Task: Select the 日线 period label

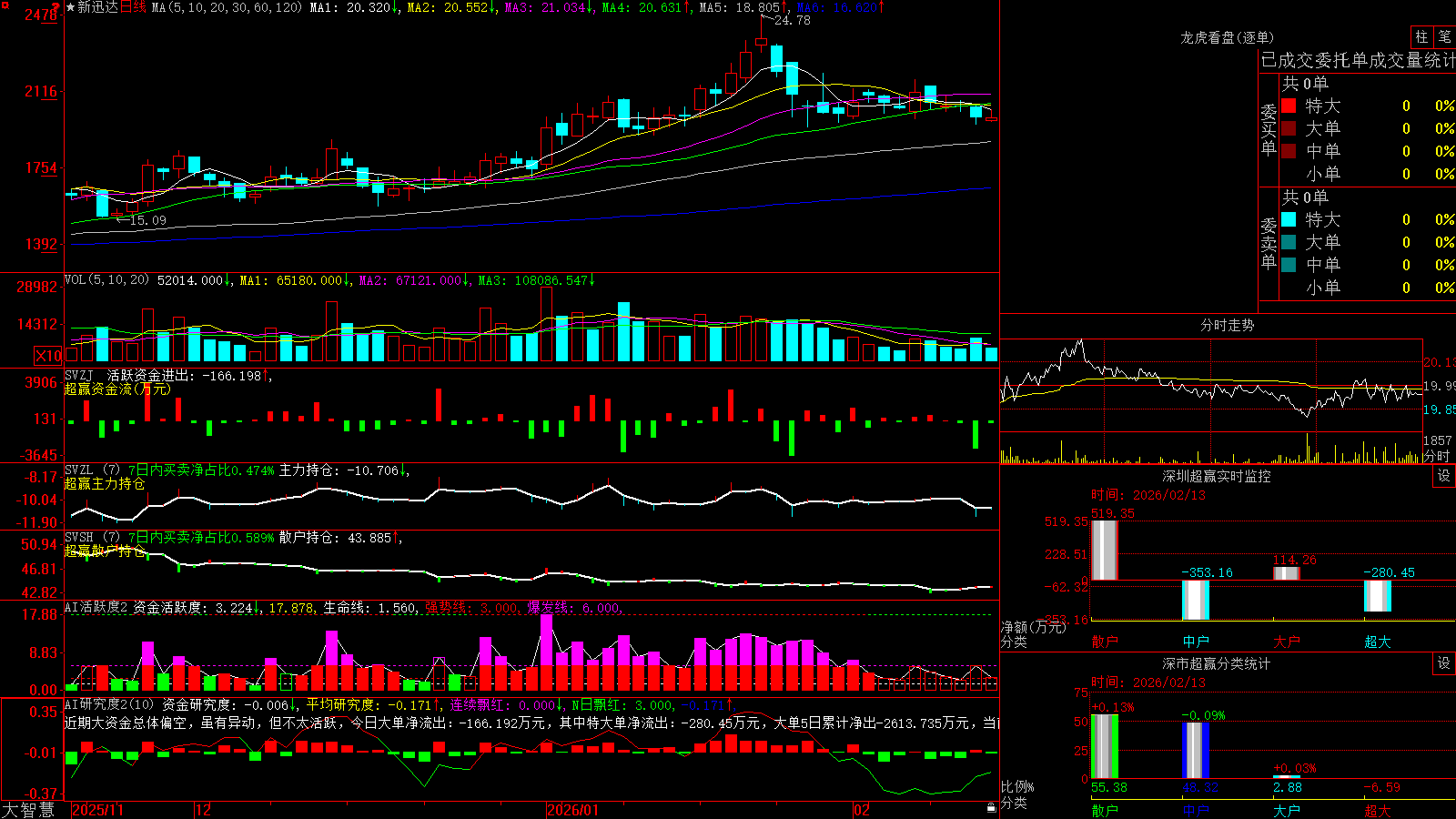Action: pyautogui.click(x=133, y=7)
